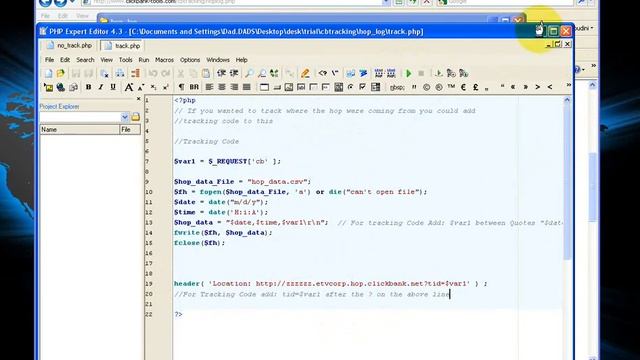Click the subscript icon
The width and height of the screenshot is (640, 360).
point(153,87)
